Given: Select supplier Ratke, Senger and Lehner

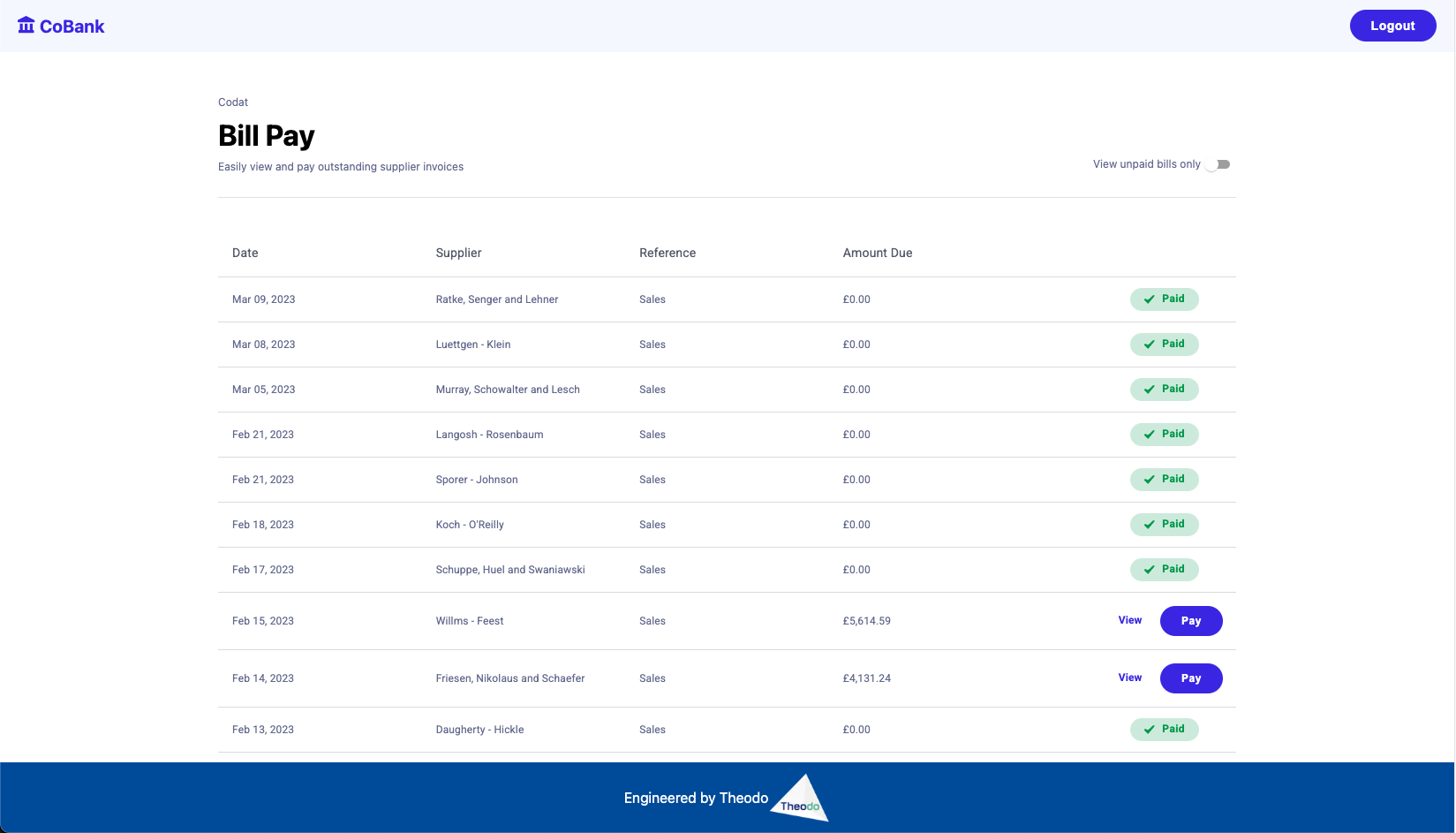Looking at the screenshot, I should (x=497, y=299).
